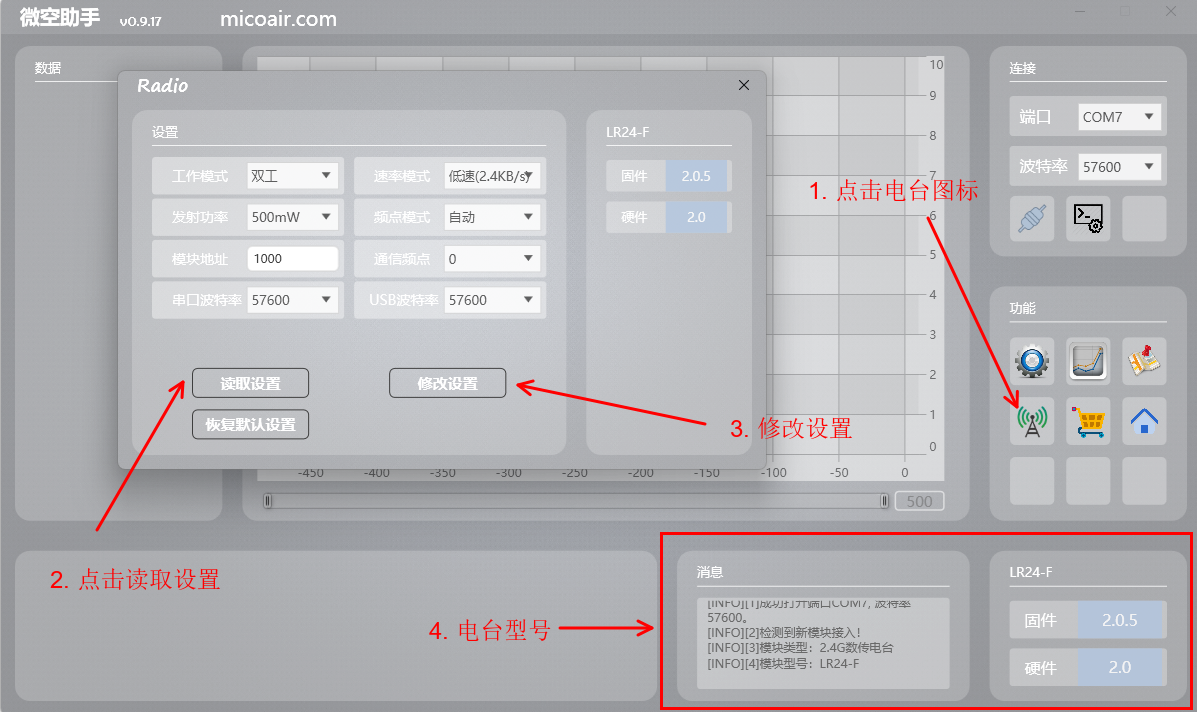Expand the USB波特率 dropdown

click(x=492, y=300)
